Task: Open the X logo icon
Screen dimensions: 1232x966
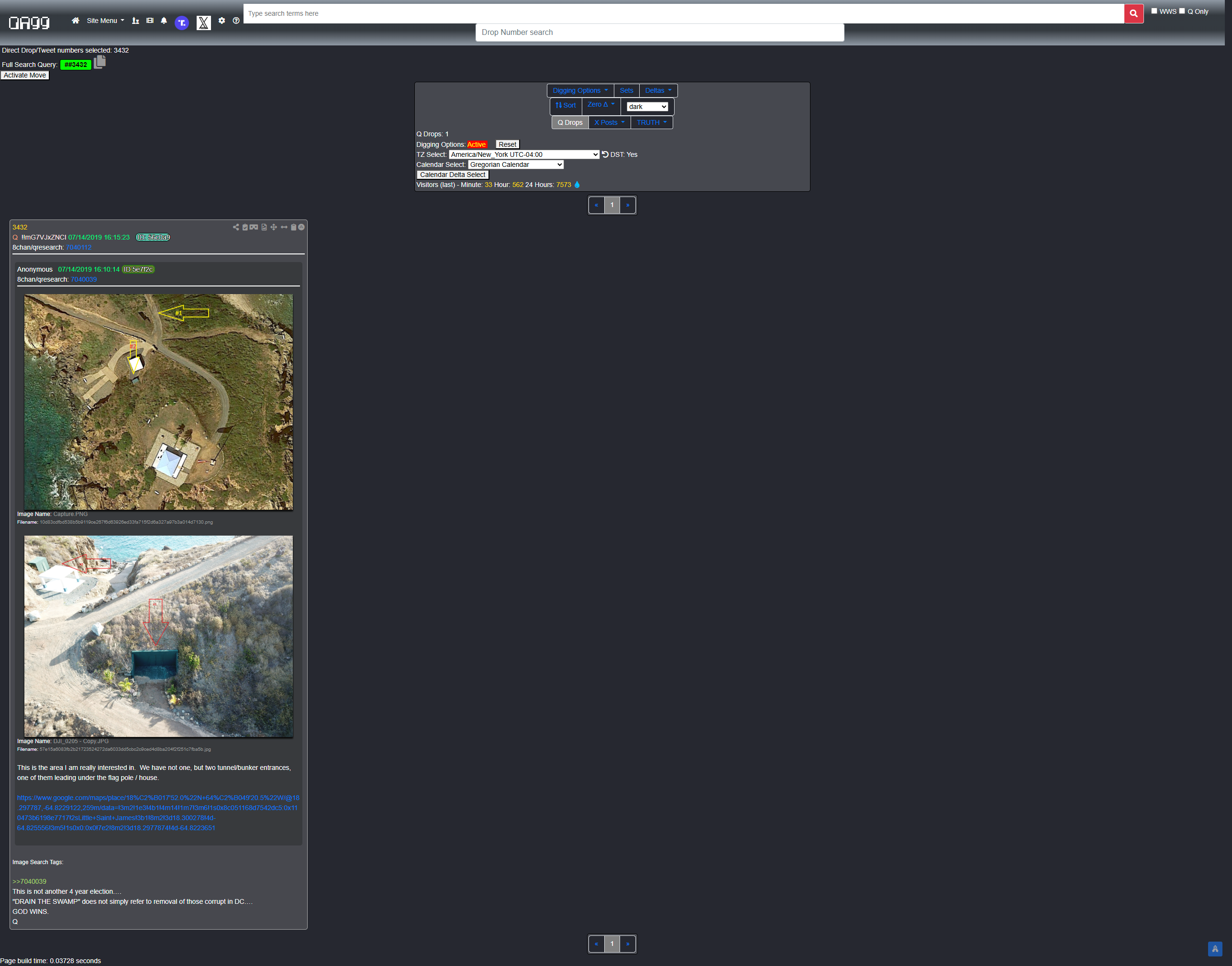Action: coord(204,22)
